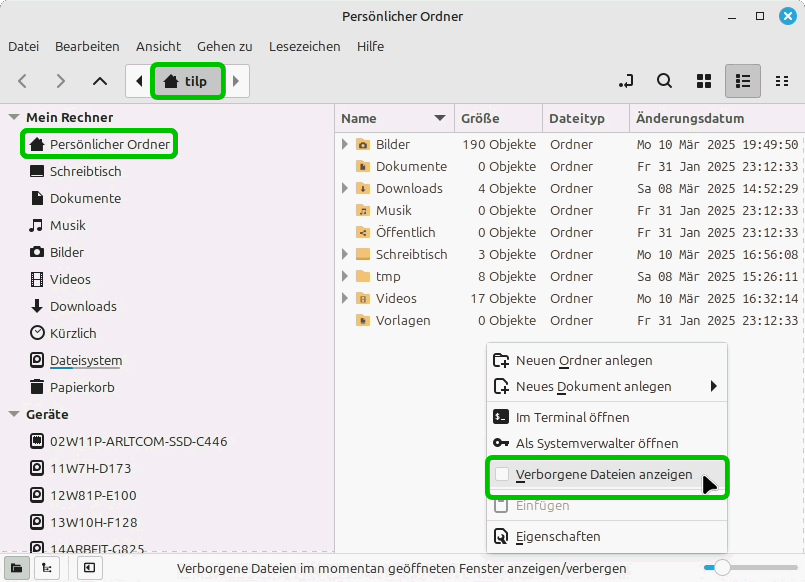
Task: Choose Im Terminal öffnen from context menu
Action: (572, 417)
